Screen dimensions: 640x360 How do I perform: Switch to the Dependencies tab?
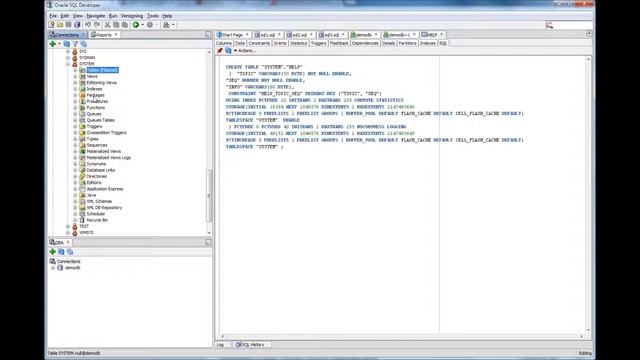[365, 43]
